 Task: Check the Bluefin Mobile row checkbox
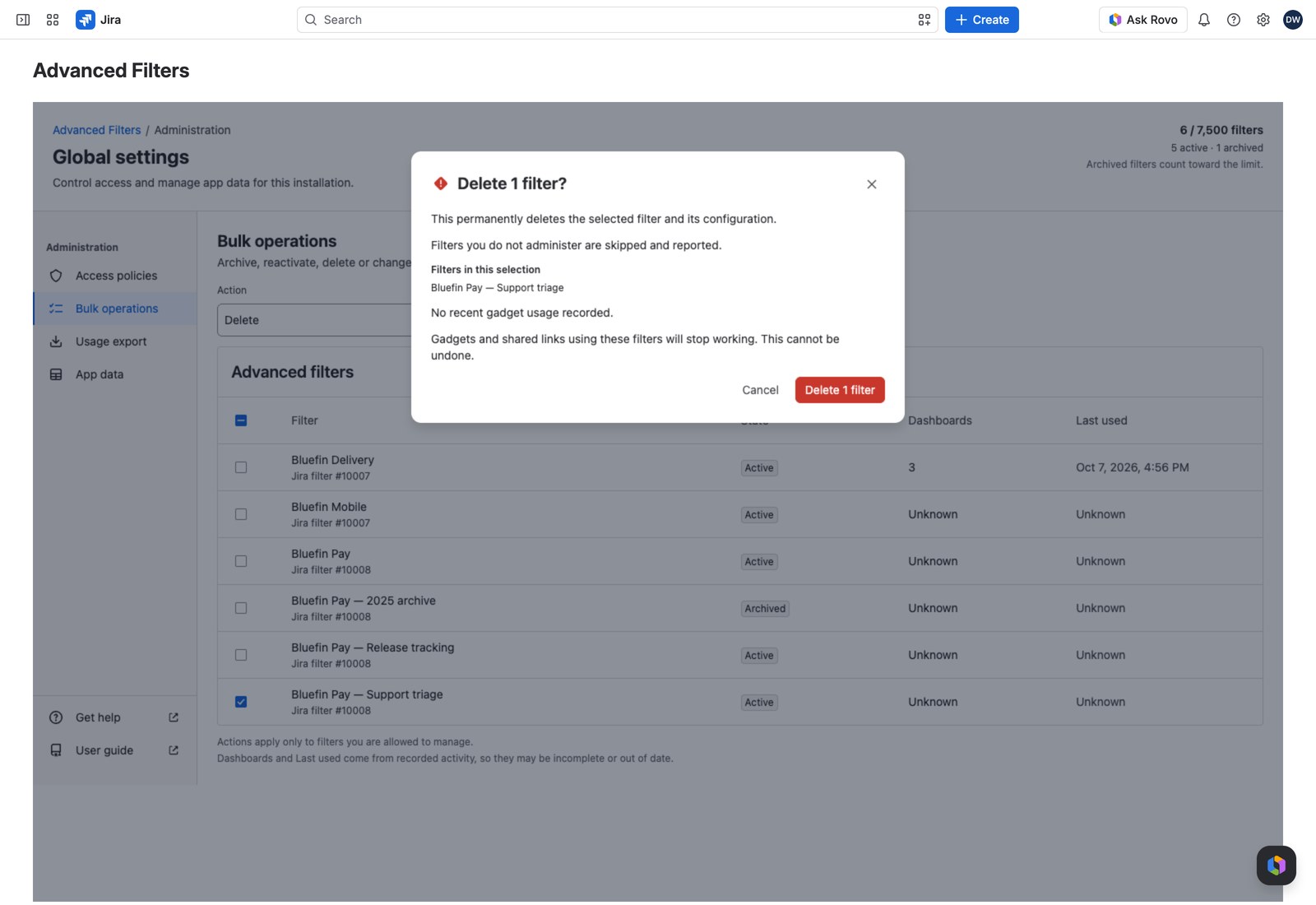coord(241,514)
